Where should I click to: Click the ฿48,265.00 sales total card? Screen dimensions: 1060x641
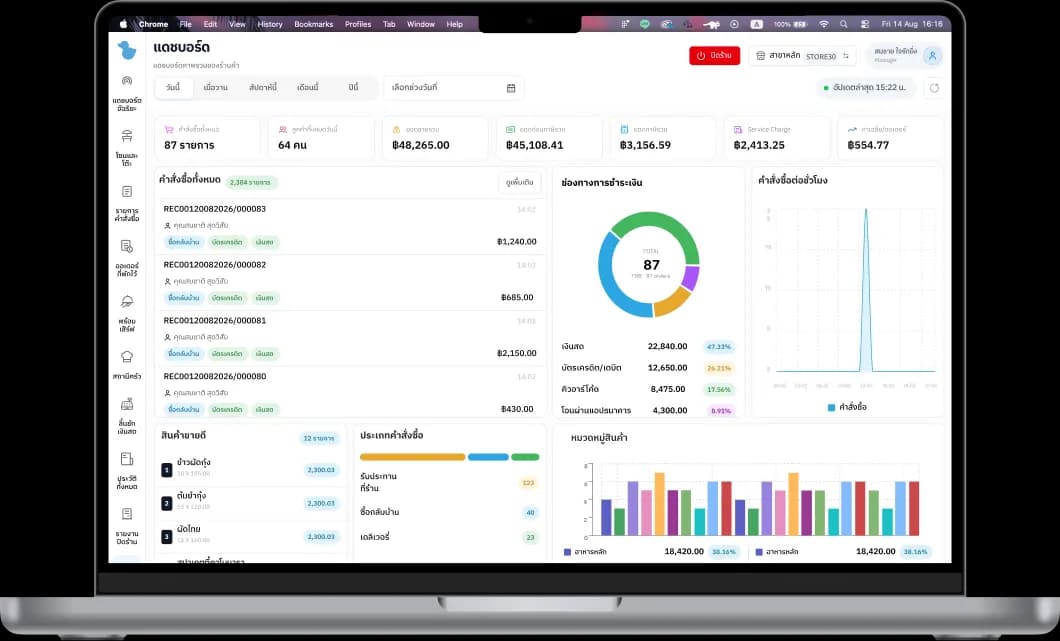(435, 138)
